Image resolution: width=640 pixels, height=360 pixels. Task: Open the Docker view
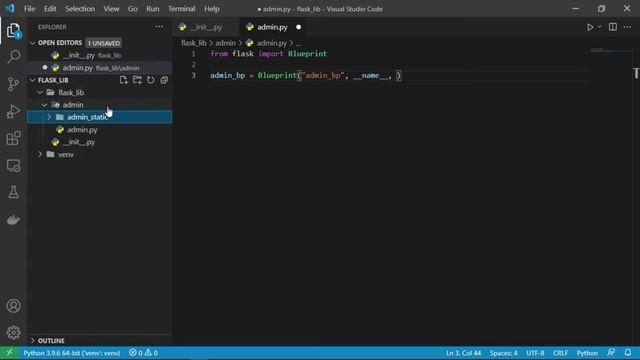(x=13, y=220)
